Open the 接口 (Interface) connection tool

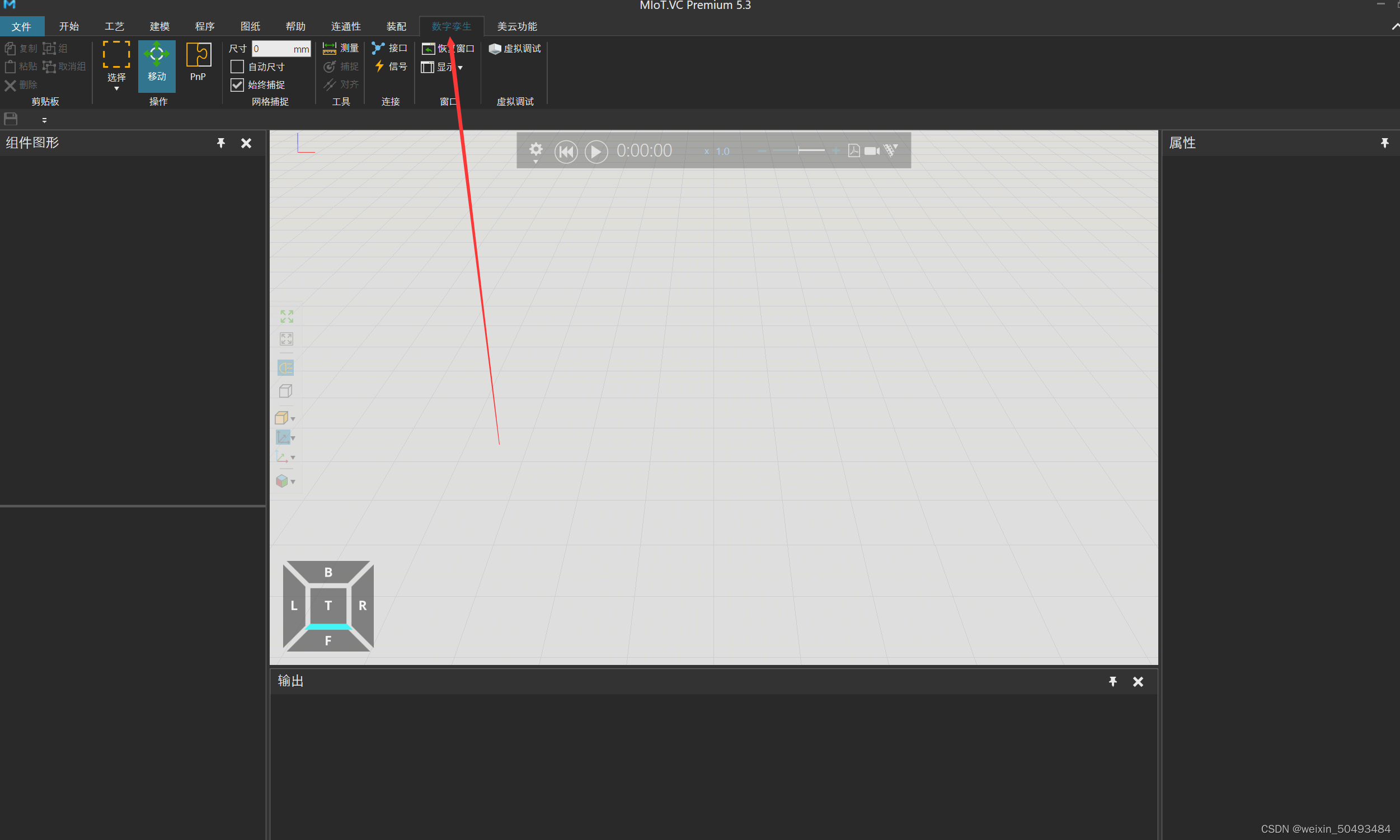389,49
